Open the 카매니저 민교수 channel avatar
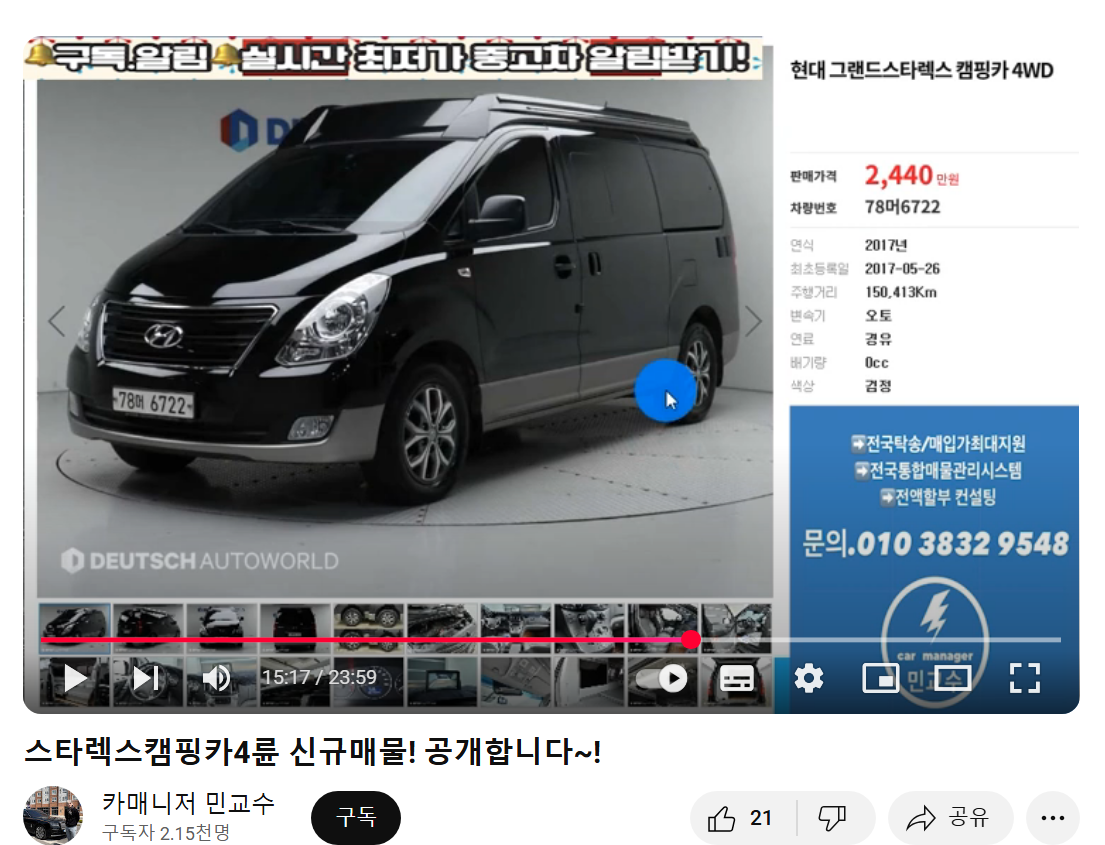The height and width of the screenshot is (845, 1105). coord(53,815)
